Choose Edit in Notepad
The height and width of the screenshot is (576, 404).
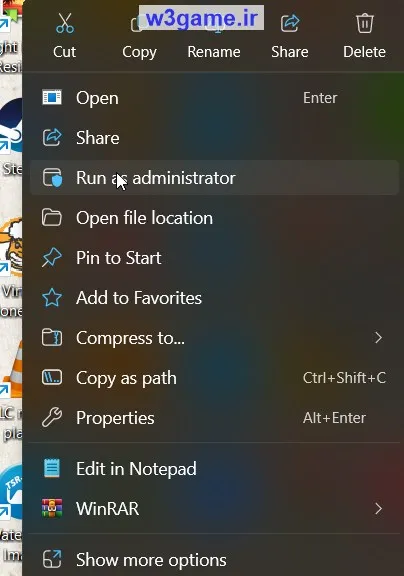[x=214, y=469]
